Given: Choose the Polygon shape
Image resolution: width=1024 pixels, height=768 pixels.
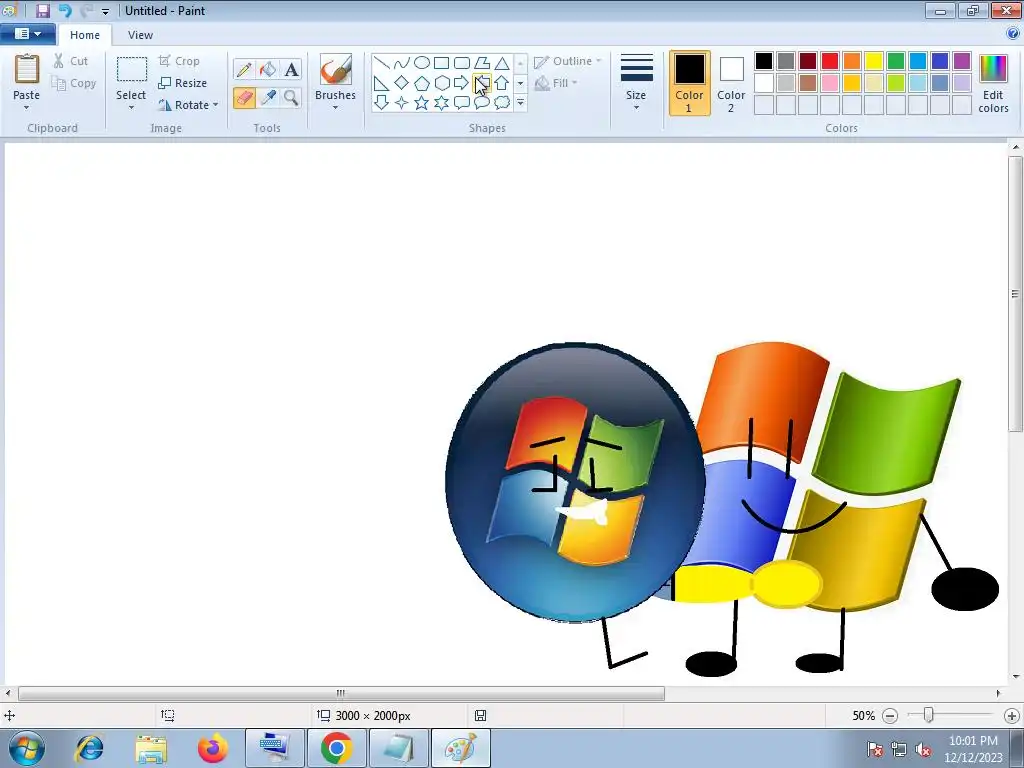Looking at the screenshot, I should [482, 63].
